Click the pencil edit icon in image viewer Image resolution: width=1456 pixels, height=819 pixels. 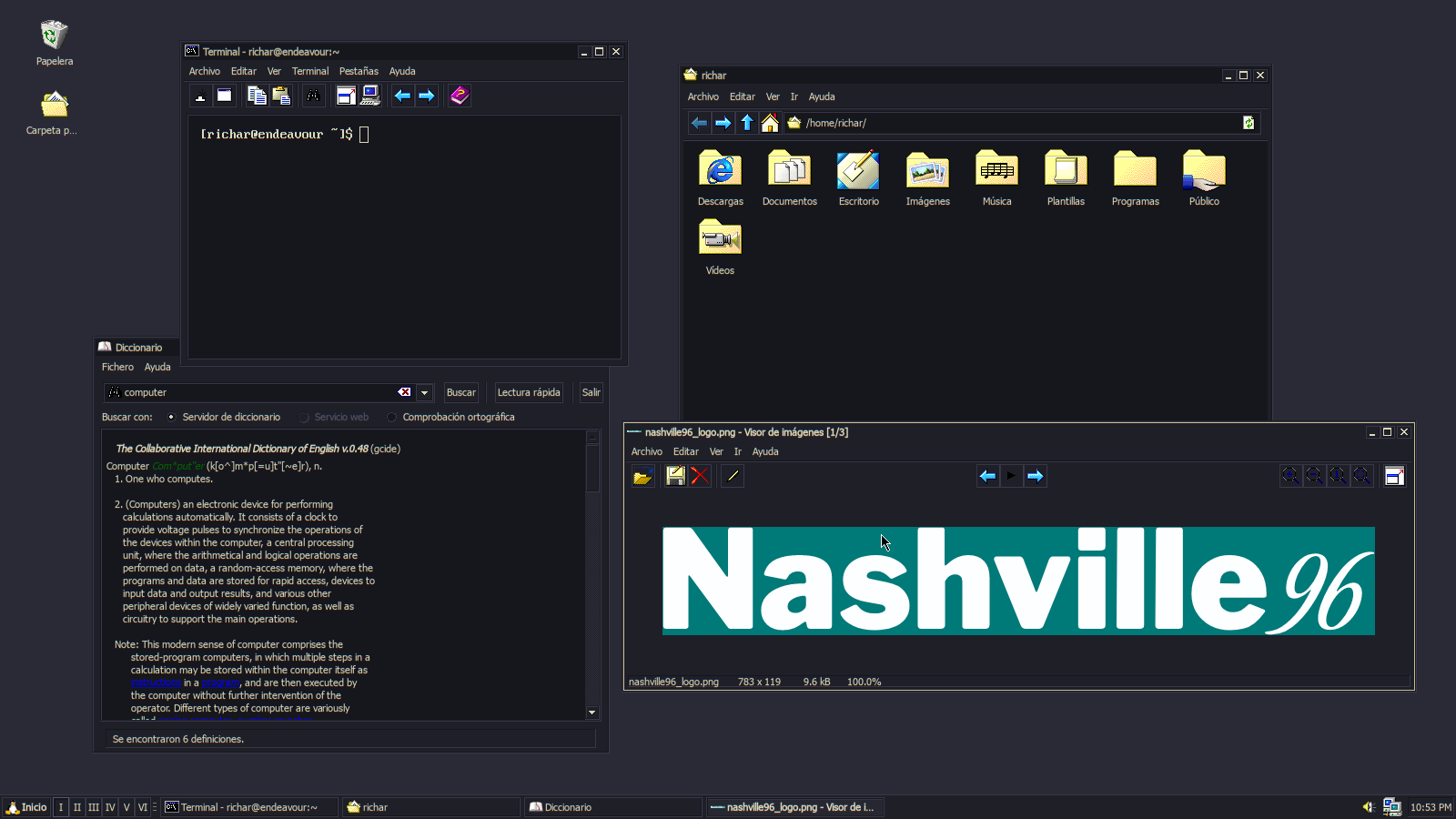(x=733, y=476)
